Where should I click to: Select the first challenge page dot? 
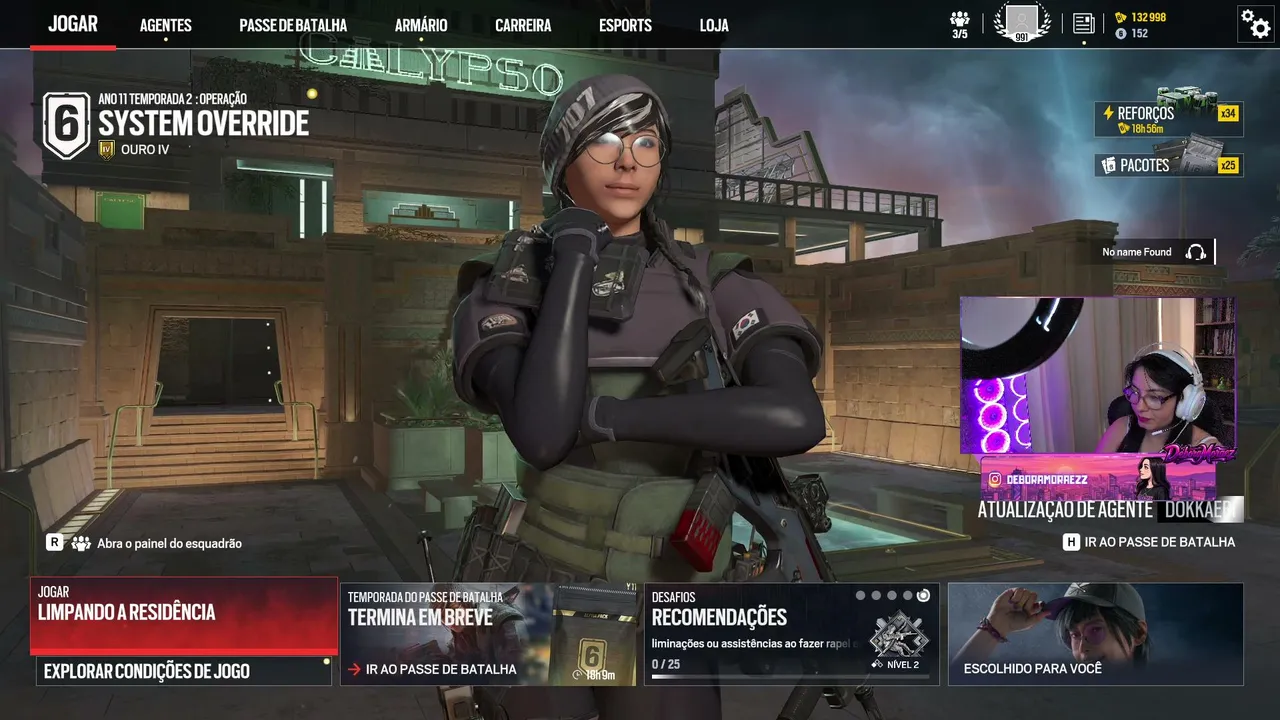point(860,596)
